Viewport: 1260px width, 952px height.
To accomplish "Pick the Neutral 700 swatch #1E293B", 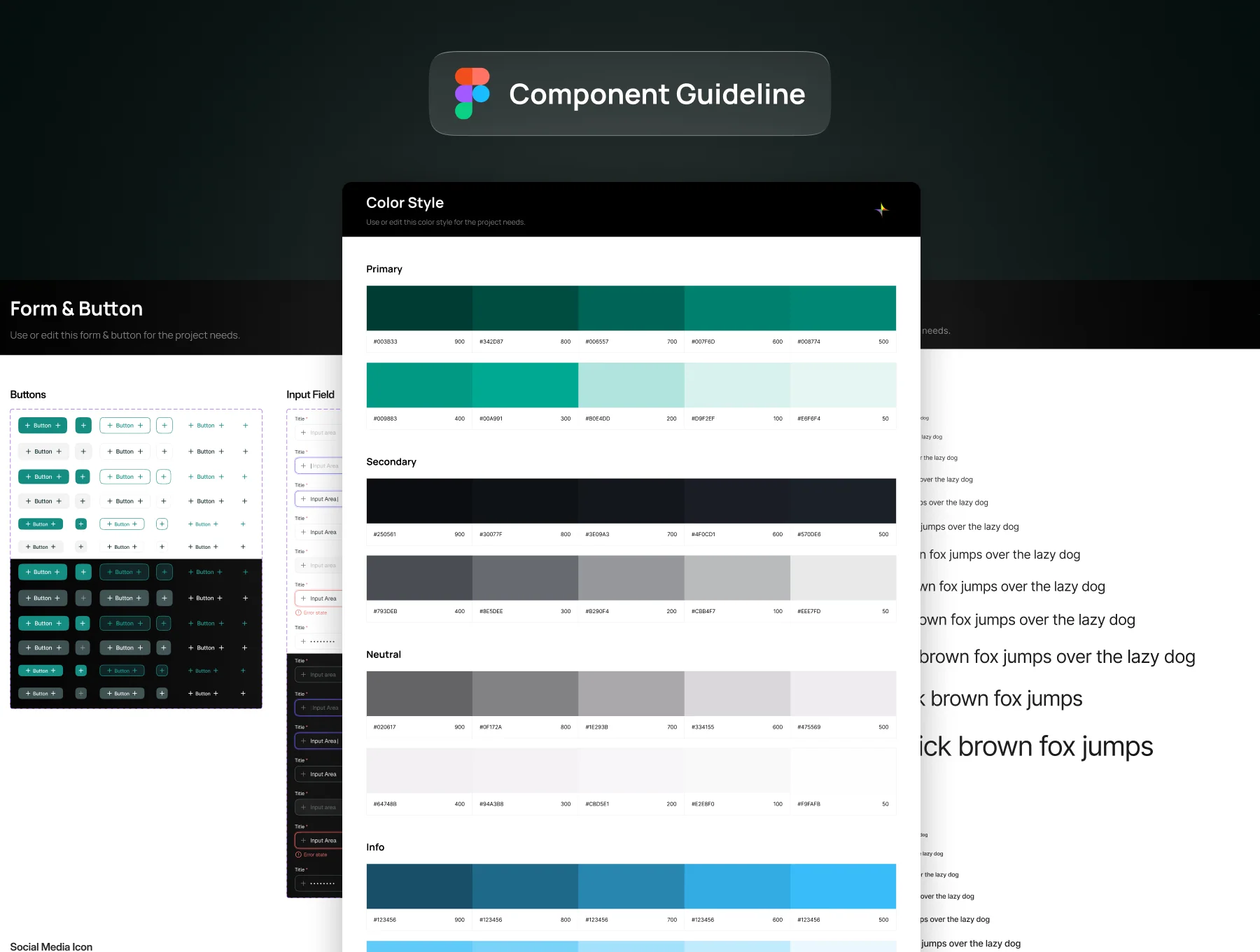I will click(x=631, y=694).
